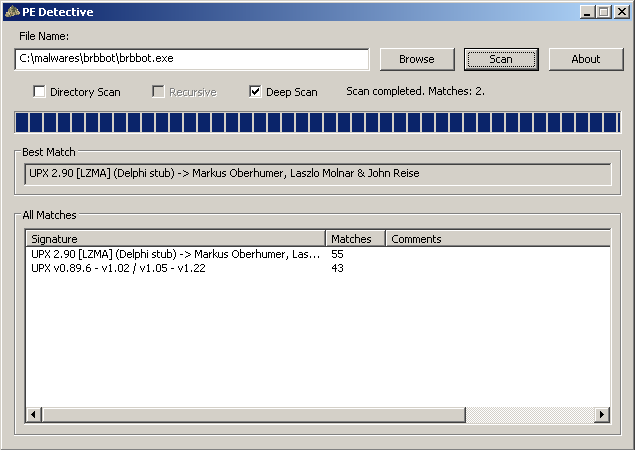Click the blue scan progress bar
Viewport: 635px width, 450px height.
tap(316, 123)
